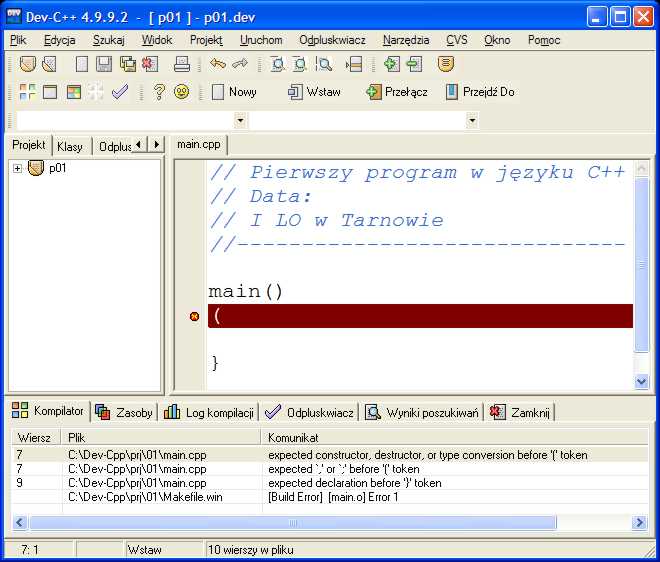Click the Debug checkmark toolbar icon

121,92
